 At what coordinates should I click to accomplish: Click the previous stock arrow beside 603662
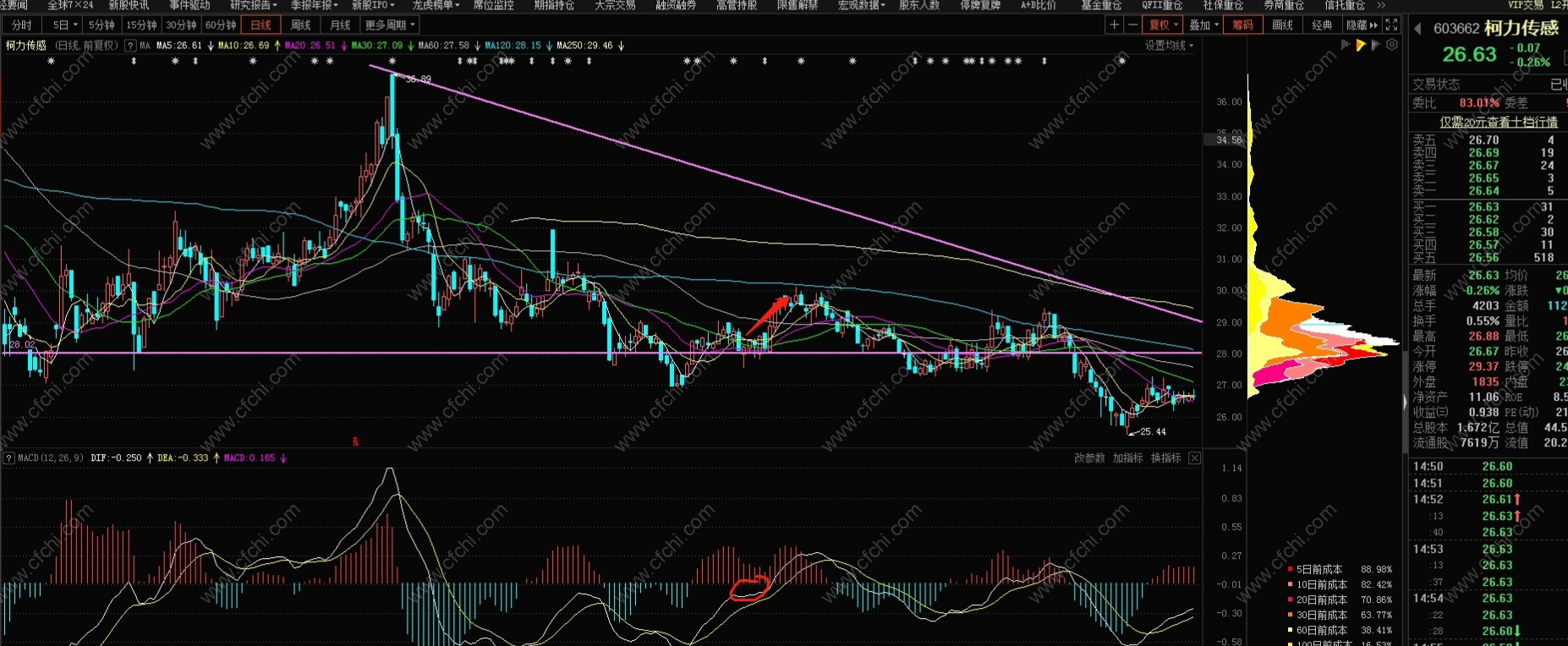[x=1418, y=29]
